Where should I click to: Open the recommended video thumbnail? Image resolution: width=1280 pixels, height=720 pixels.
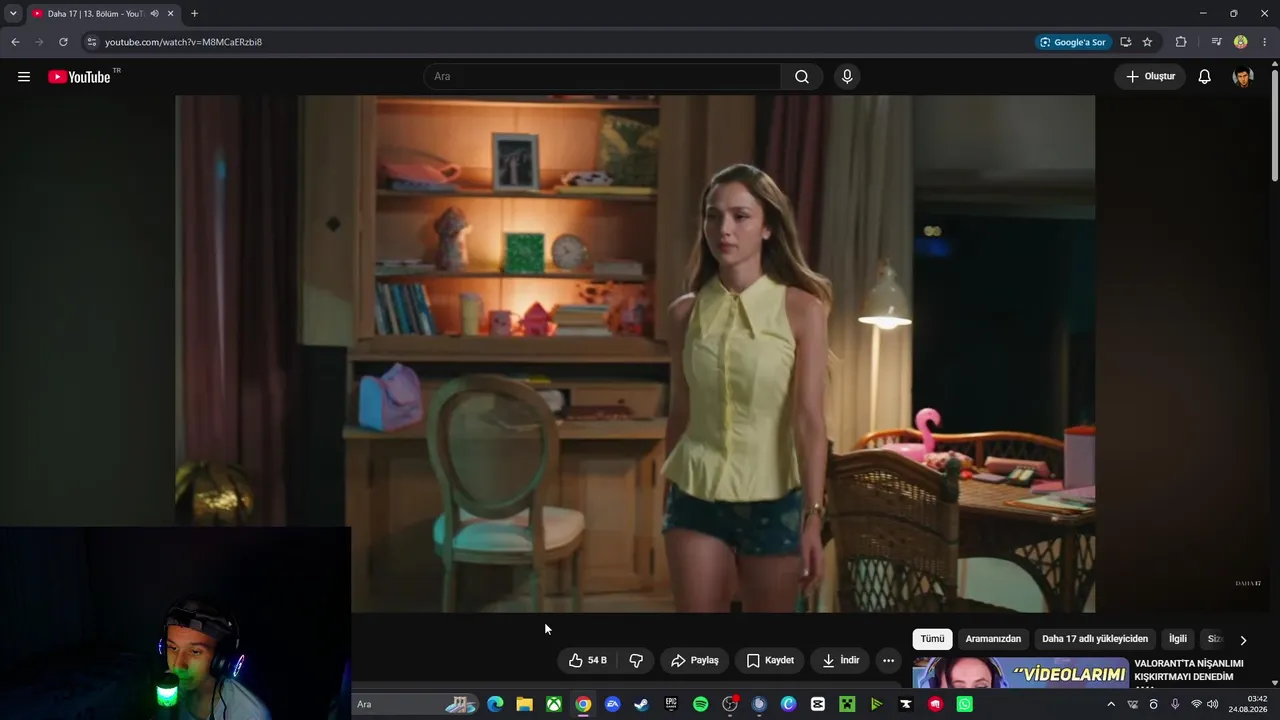point(1020,673)
